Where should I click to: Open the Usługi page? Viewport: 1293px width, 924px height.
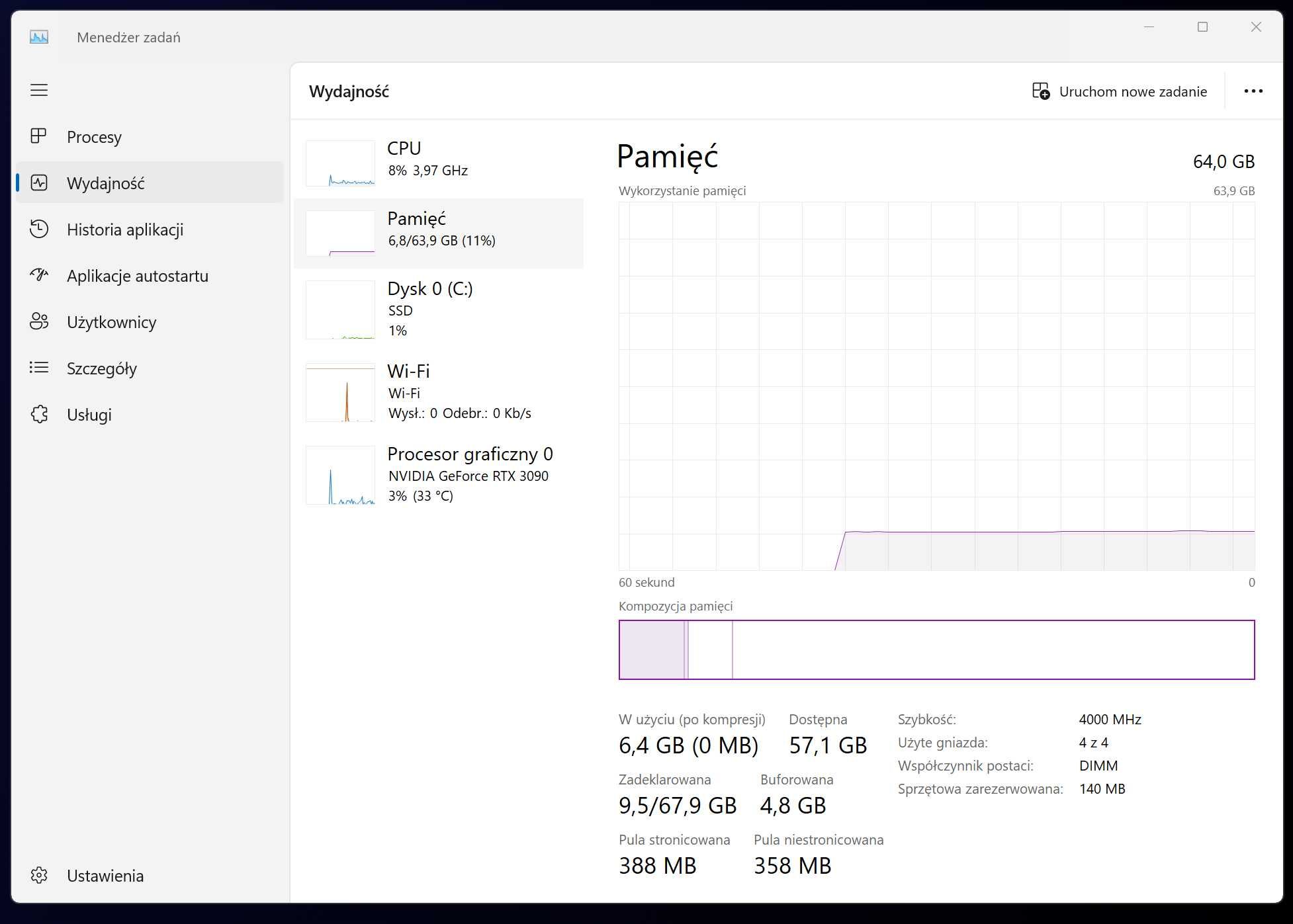pyautogui.click(x=150, y=414)
